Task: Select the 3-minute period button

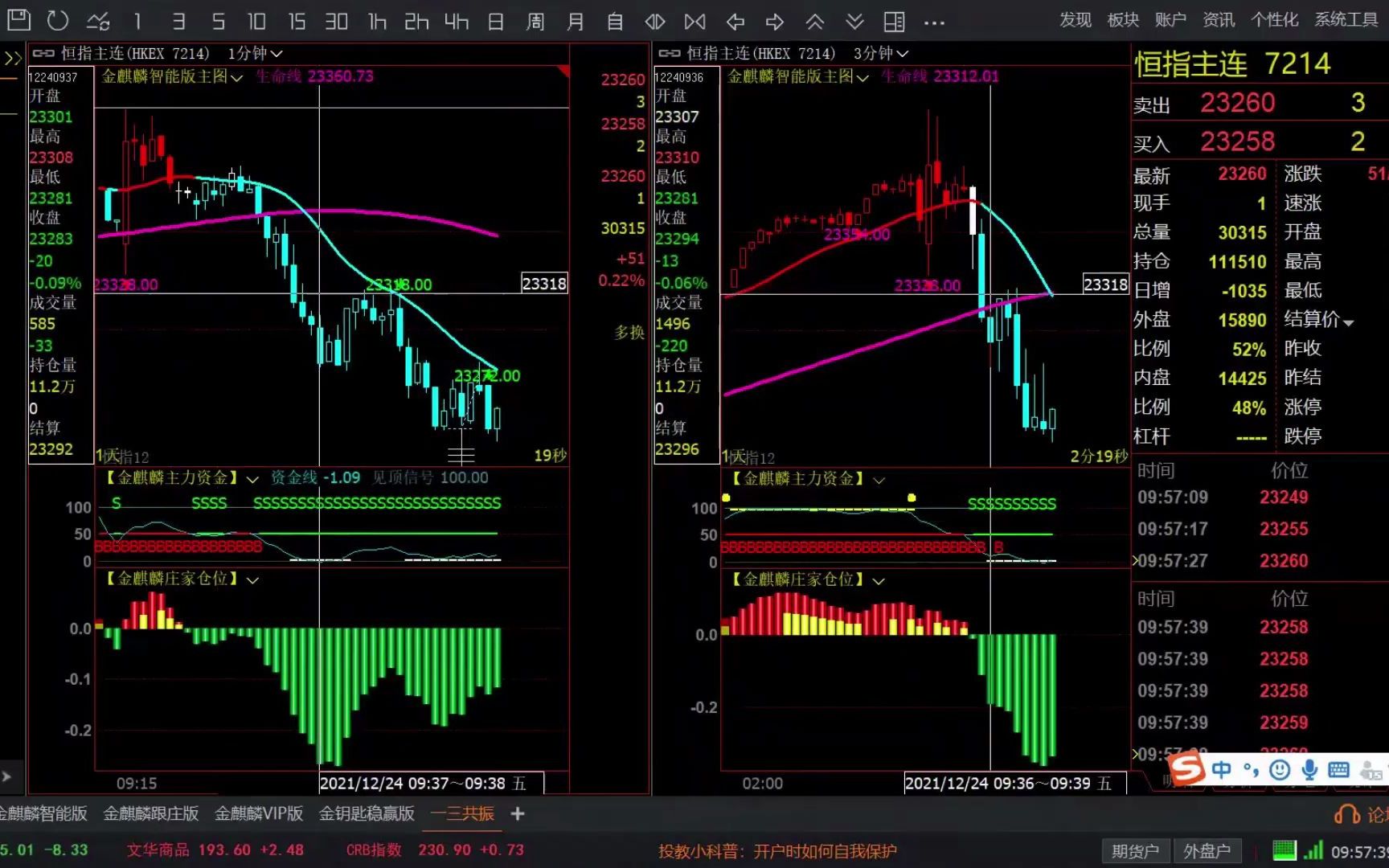Action: [178, 21]
